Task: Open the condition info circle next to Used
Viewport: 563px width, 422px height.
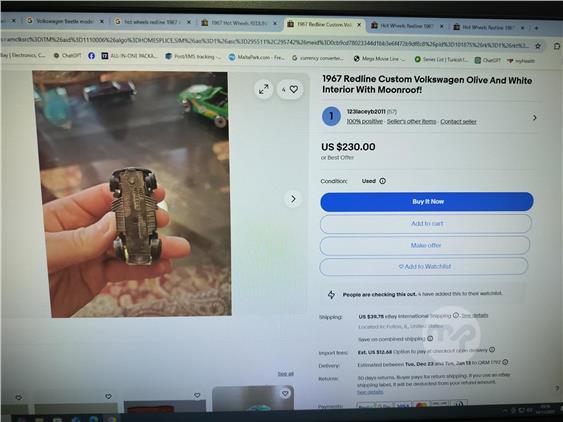Action: tap(383, 181)
